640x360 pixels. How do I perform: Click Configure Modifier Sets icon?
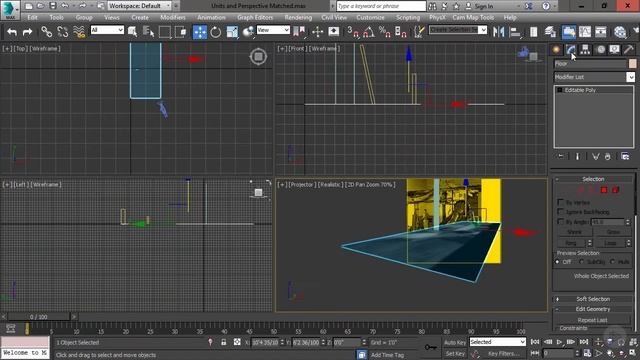625,156
